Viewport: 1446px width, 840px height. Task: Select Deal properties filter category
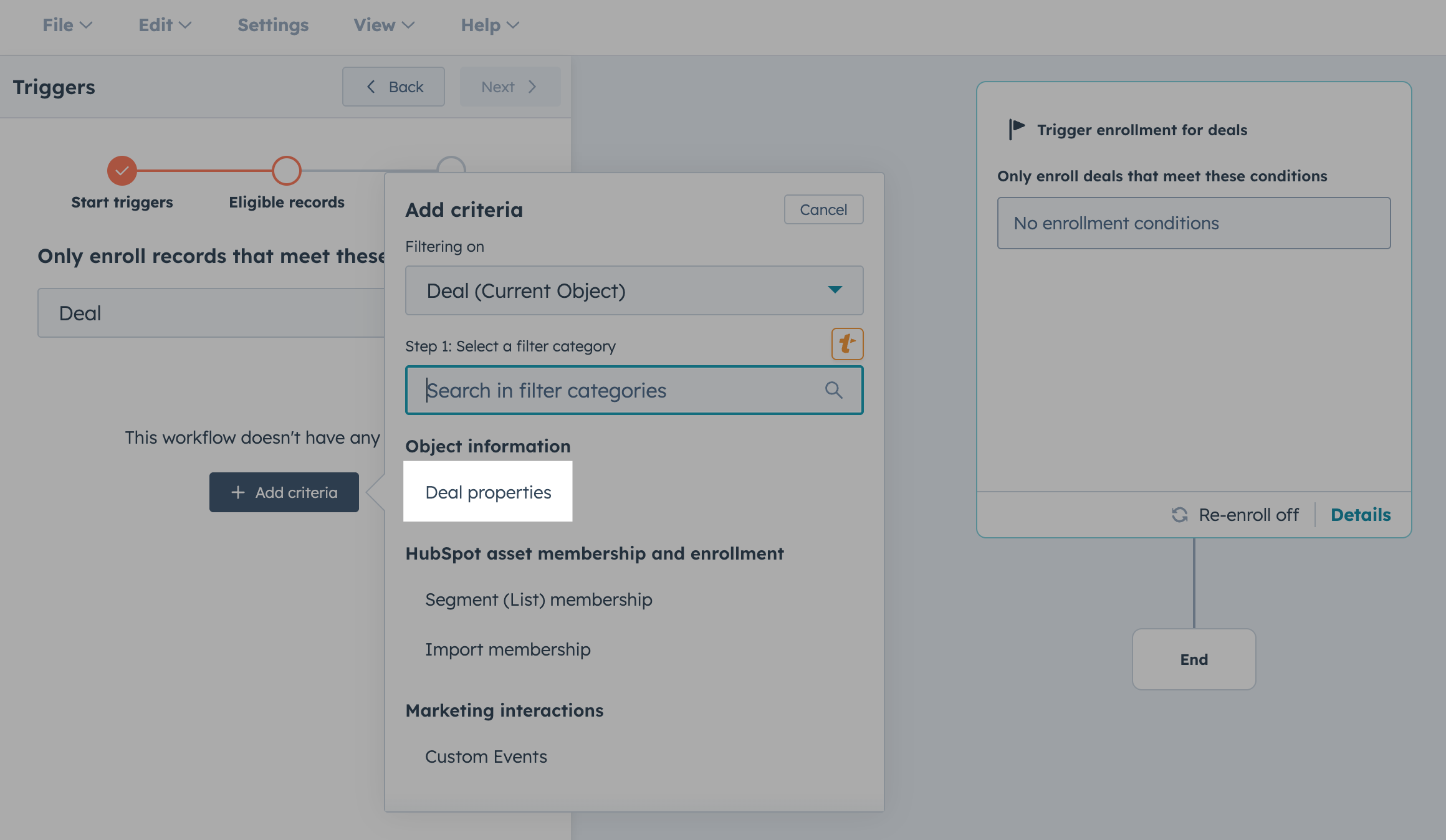488,492
